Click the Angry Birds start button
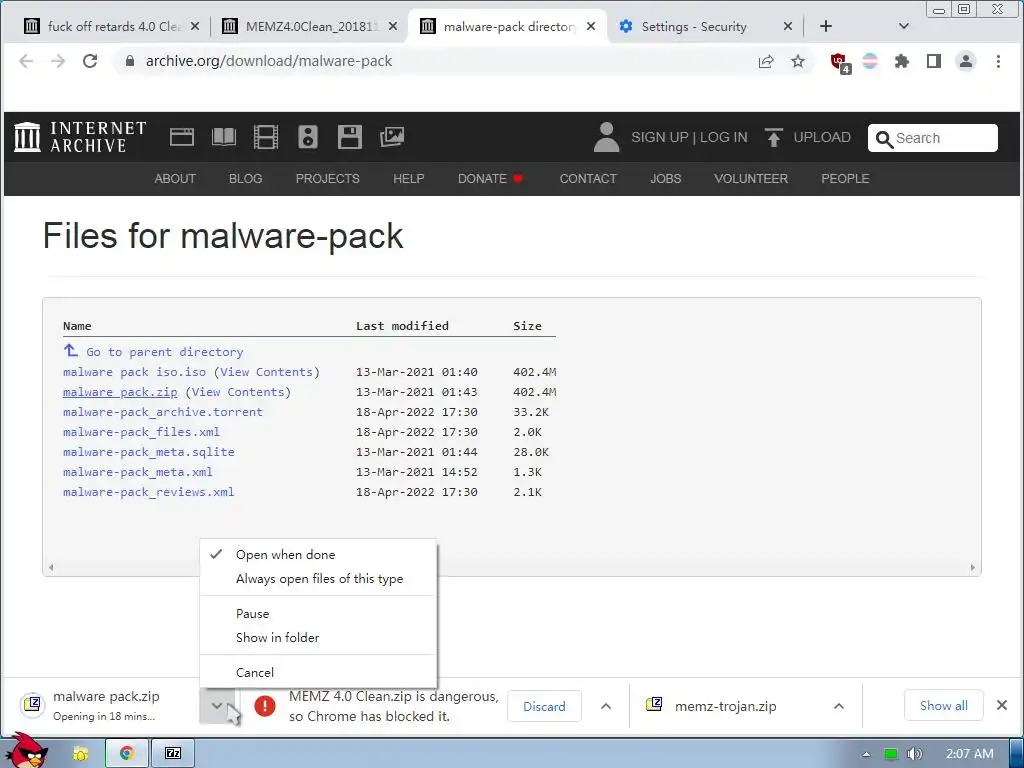This screenshot has width=1024, height=768. (25, 750)
